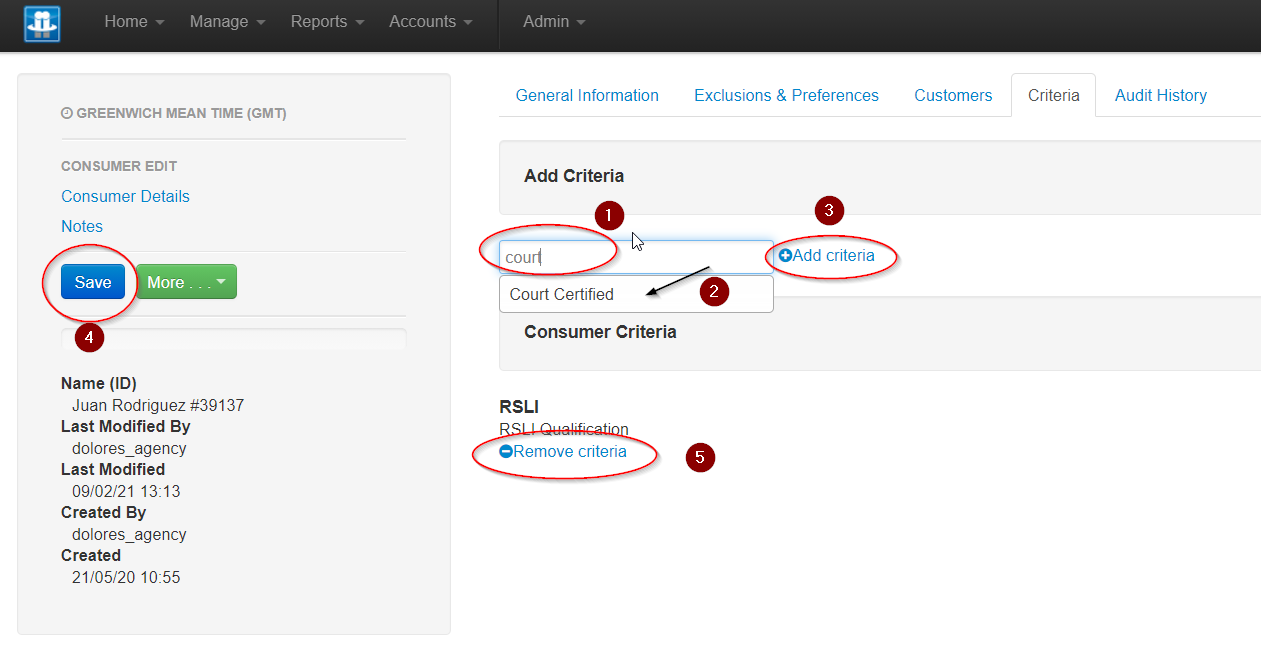Open the Admin menu
Viewport: 1261px width, 645px height.
click(554, 22)
